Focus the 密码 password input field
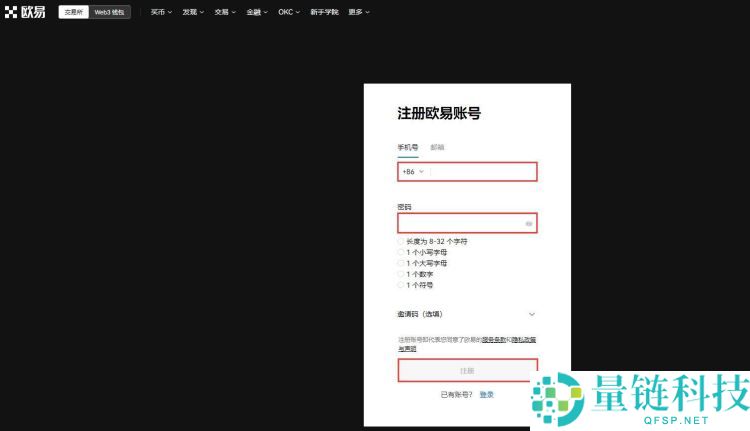Viewport: 750px width, 431px height. click(x=467, y=223)
